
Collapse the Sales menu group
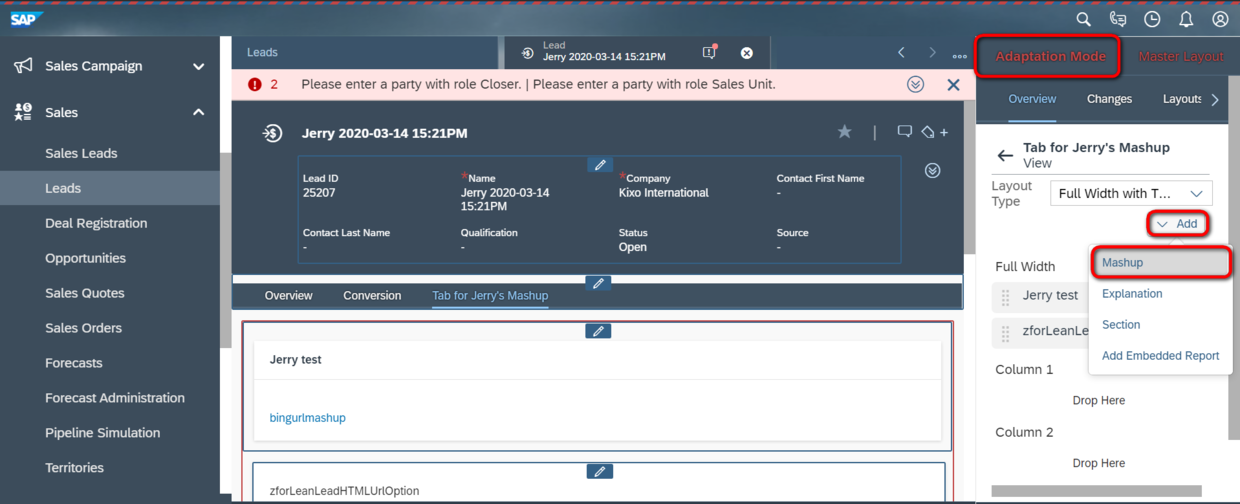198,112
